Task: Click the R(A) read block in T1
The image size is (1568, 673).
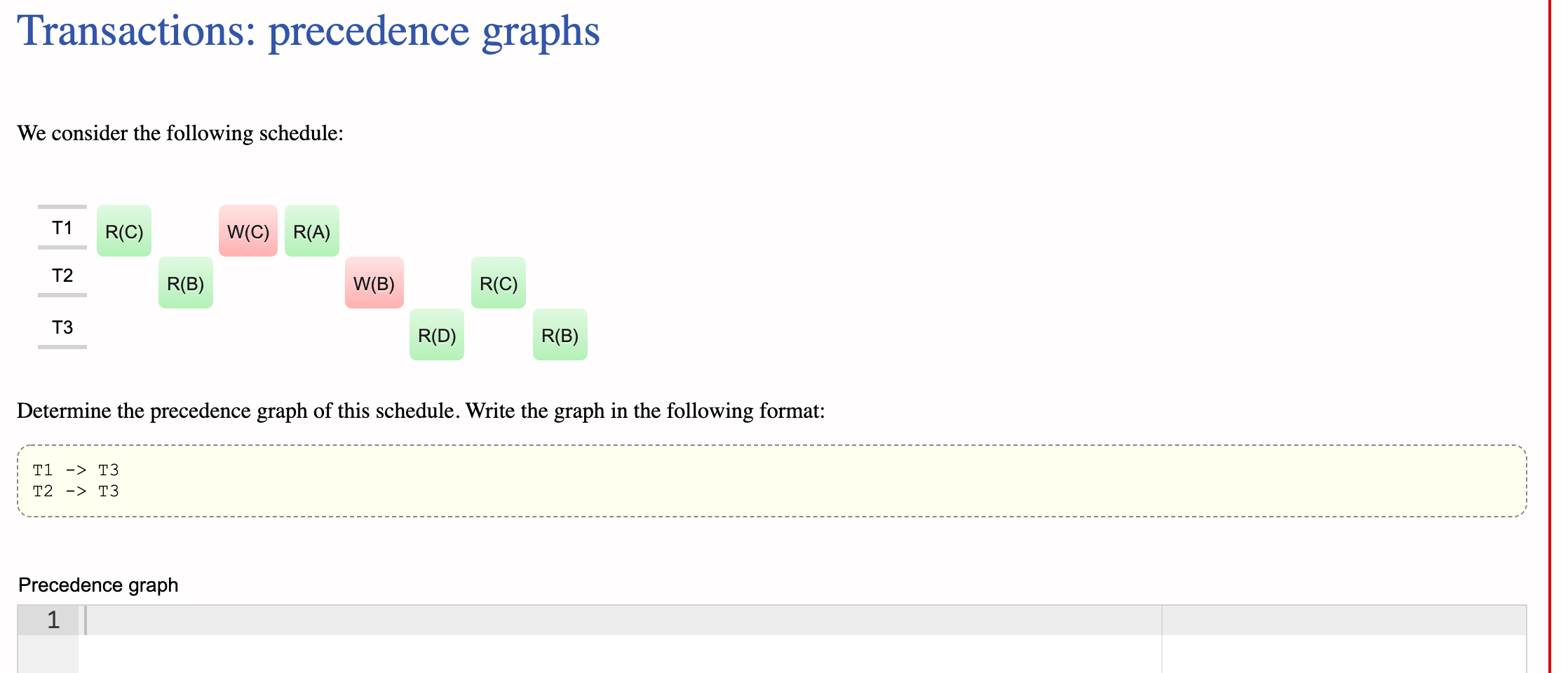Action: click(311, 231)
